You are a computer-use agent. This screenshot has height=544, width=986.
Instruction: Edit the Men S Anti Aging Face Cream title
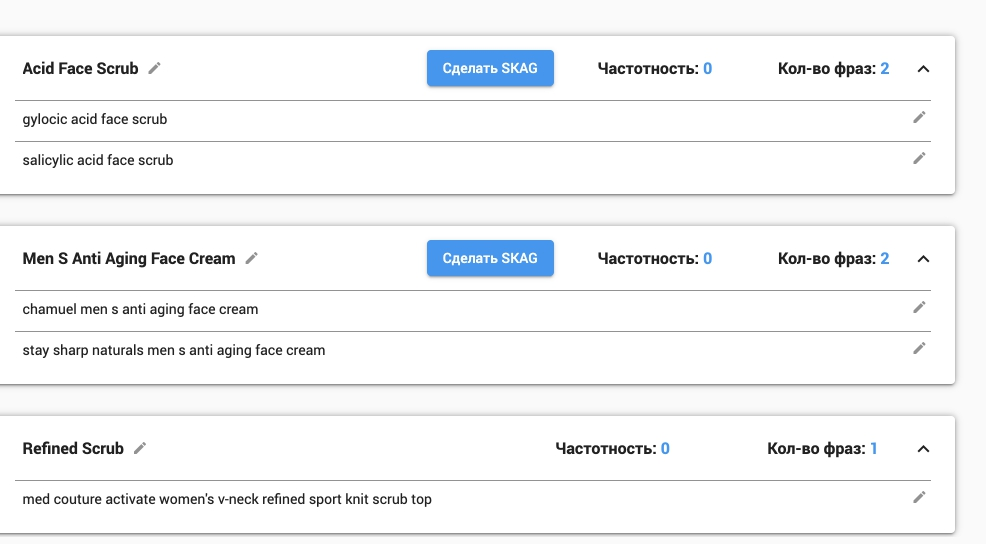pyautogui.click(x=252, y=259)
